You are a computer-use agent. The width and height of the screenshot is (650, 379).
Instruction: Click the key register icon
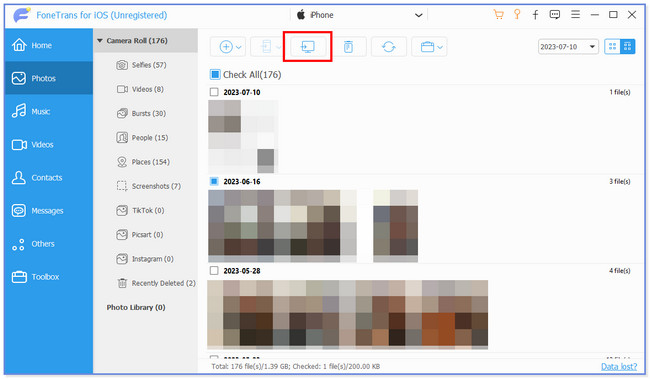tap(517, 15)
